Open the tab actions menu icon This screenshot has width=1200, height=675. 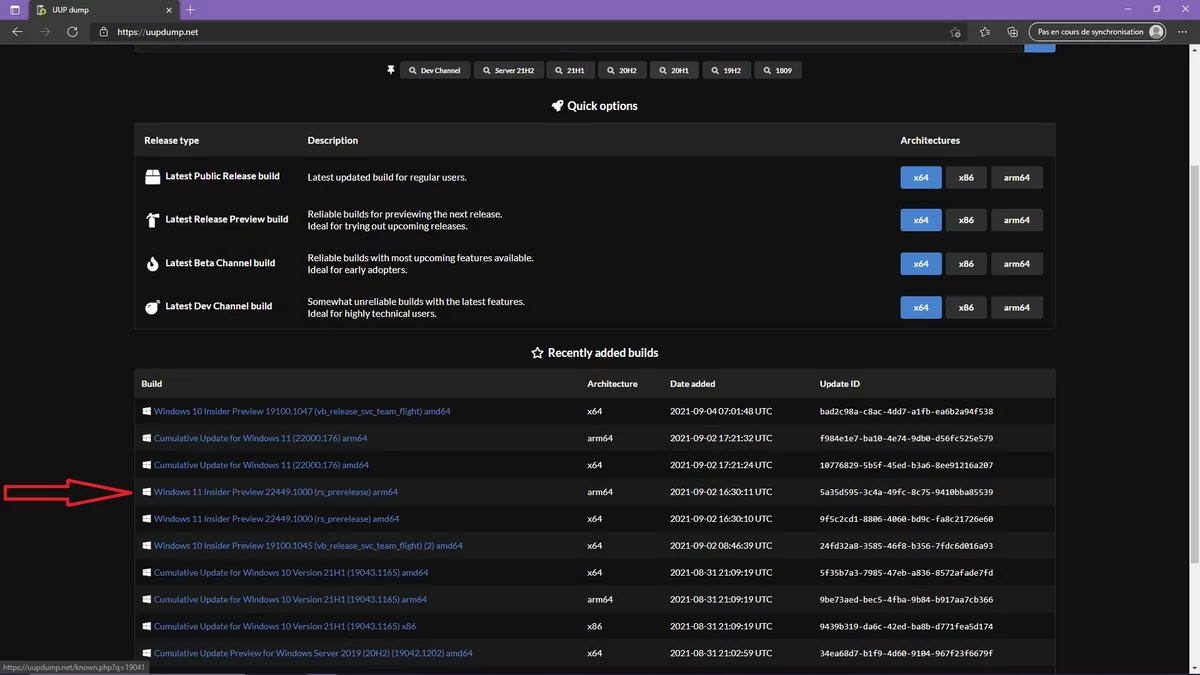pyautogui.click(x=14, y=10)
